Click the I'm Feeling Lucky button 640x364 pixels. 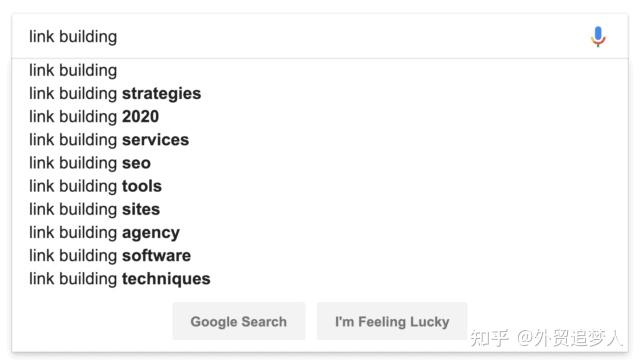pos(392,322)
